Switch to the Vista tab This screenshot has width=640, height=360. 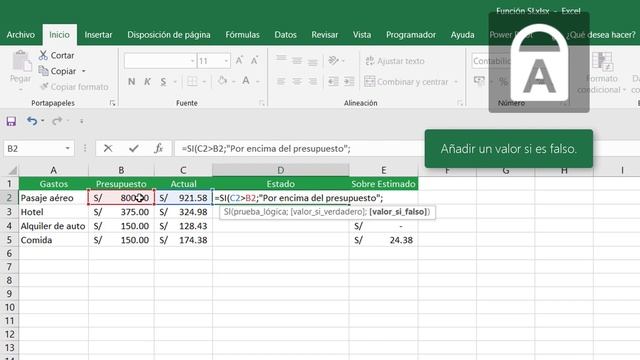[362, 35]
